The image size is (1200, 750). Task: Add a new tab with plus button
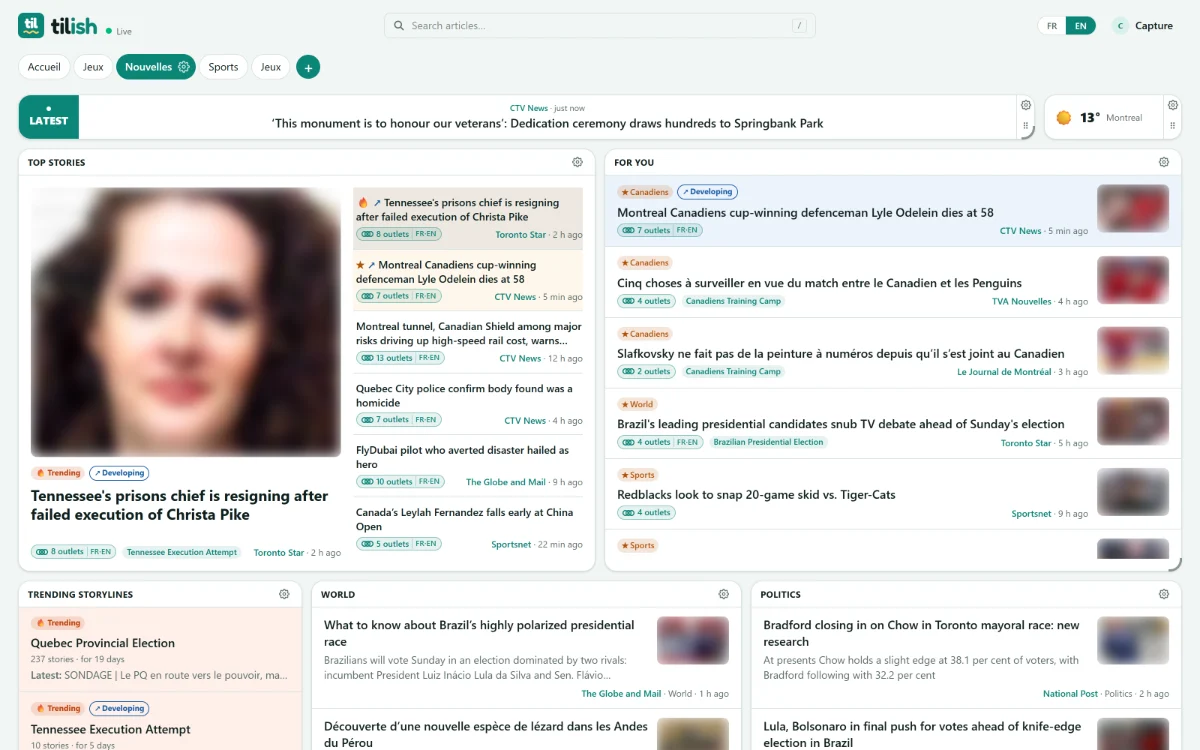(308, 67)
